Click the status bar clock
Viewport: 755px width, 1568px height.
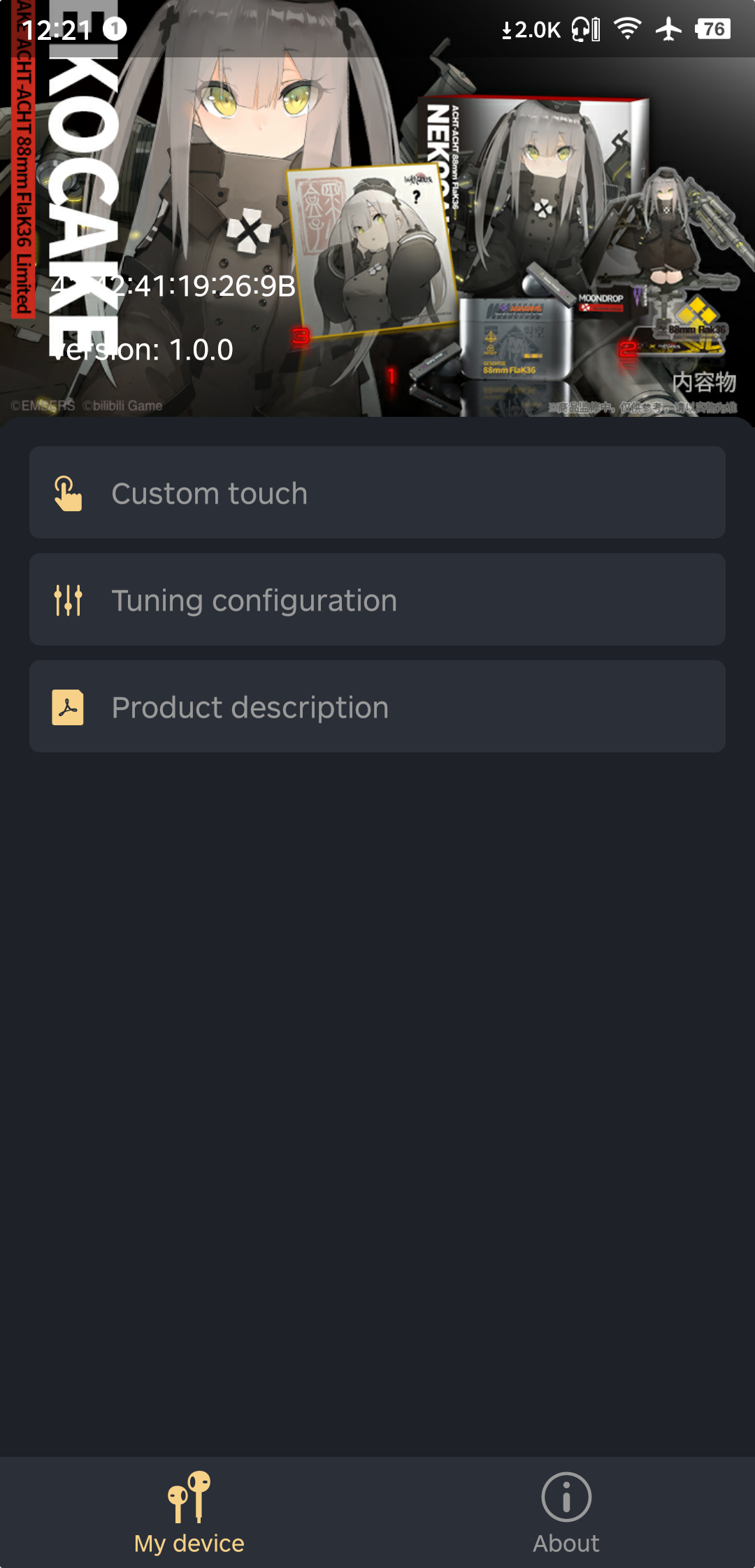click(56, 30)
